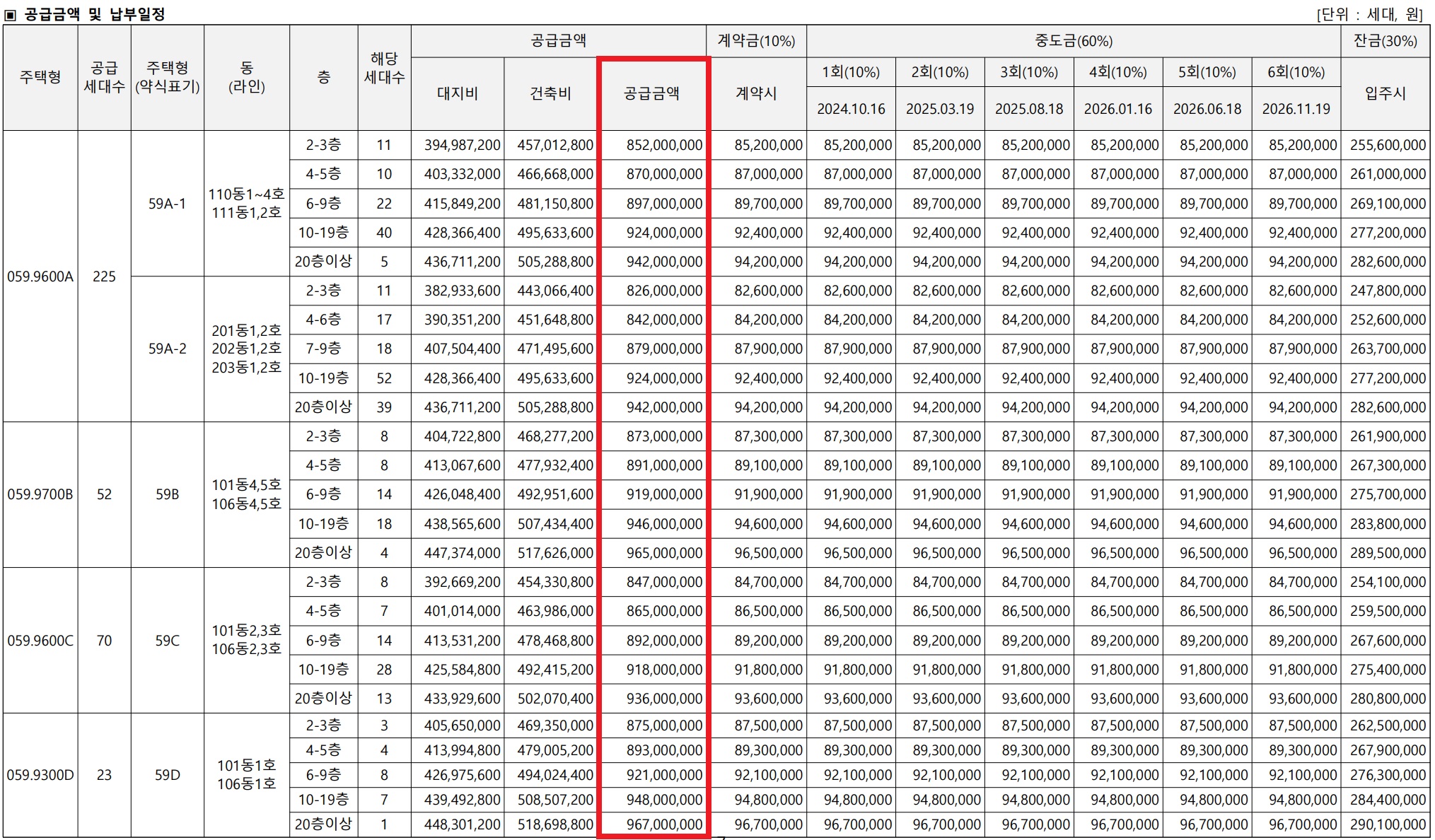
Task: Select the 2026.11.19 date cell
Action: (x=1296, y=109)
